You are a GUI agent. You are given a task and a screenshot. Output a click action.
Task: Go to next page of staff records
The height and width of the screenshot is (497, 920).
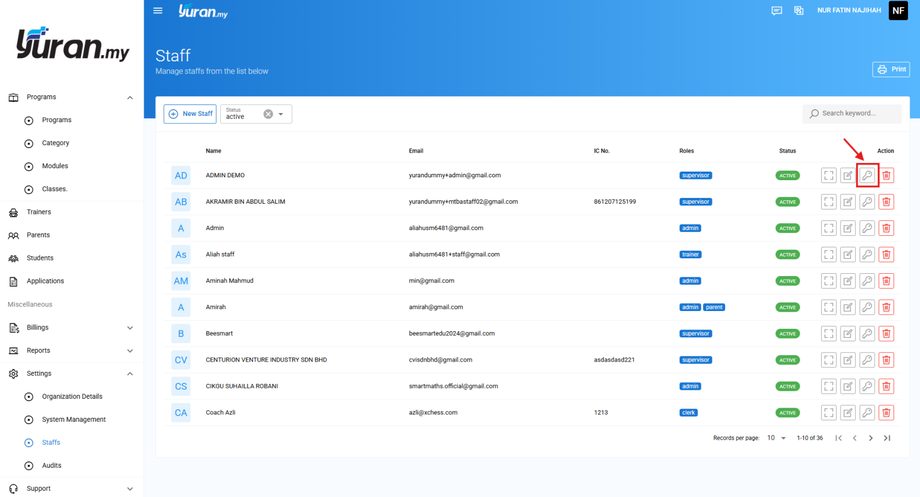[871, 438]
